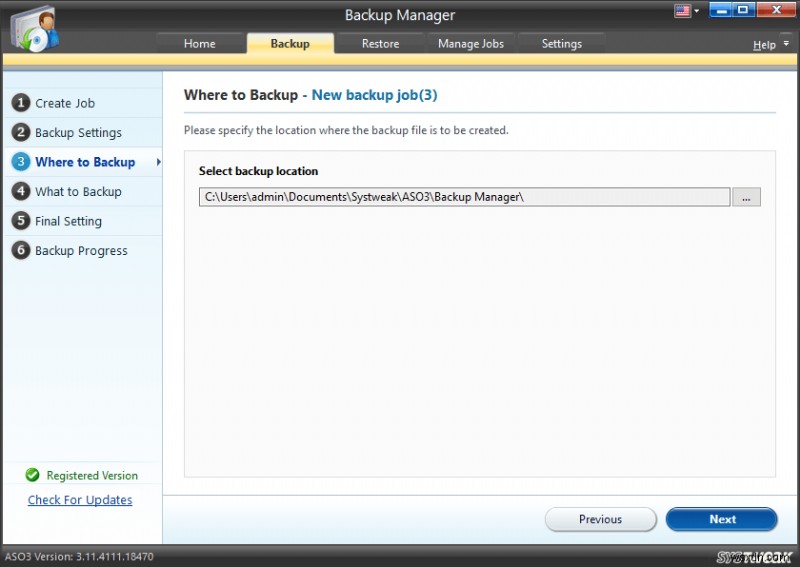Click the step 1 number icon for Create Job

[21, 103]
